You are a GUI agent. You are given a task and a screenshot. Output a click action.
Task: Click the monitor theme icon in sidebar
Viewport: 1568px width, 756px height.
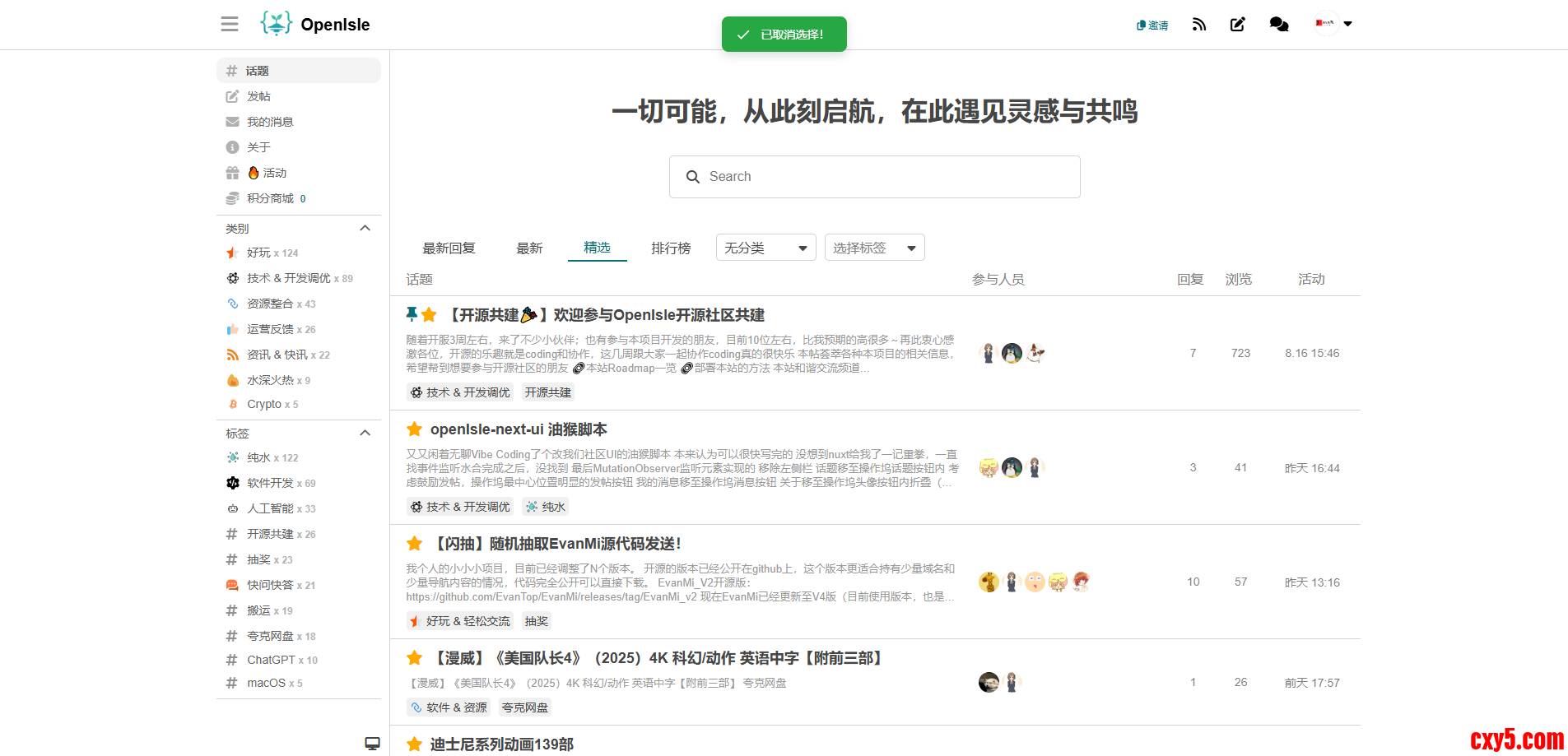tap(372, 744)
